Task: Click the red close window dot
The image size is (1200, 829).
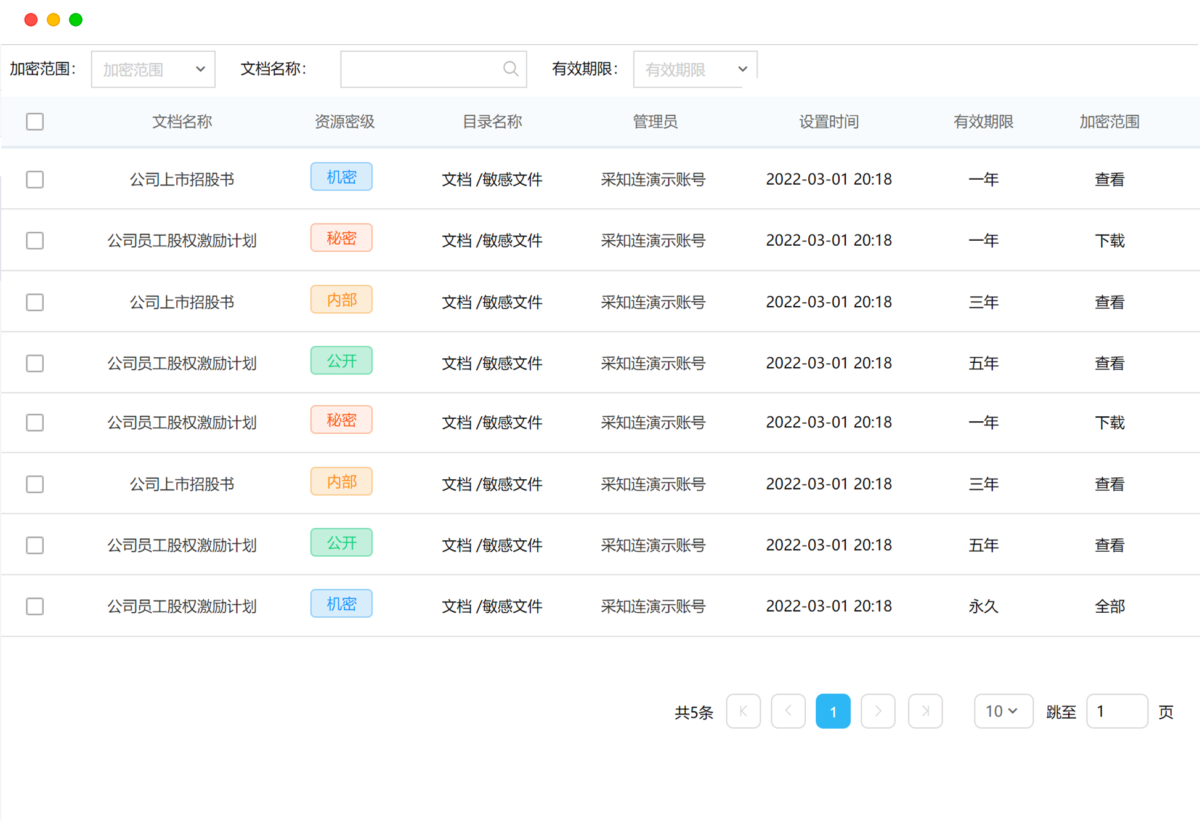Action: click(31, 20)
